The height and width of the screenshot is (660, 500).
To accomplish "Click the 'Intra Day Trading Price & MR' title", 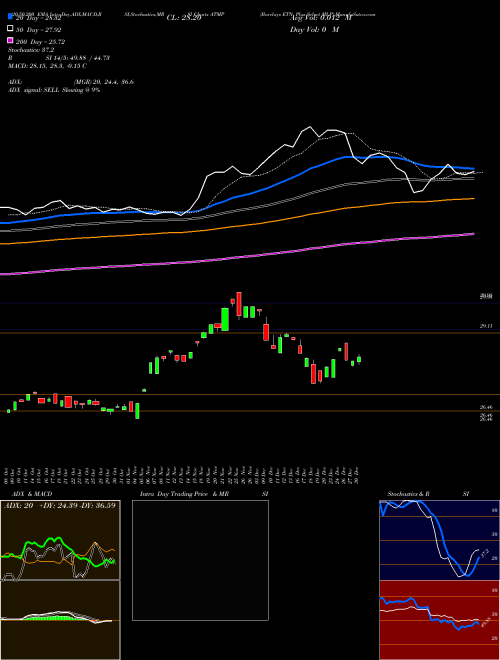I will [x=184, y=494].
